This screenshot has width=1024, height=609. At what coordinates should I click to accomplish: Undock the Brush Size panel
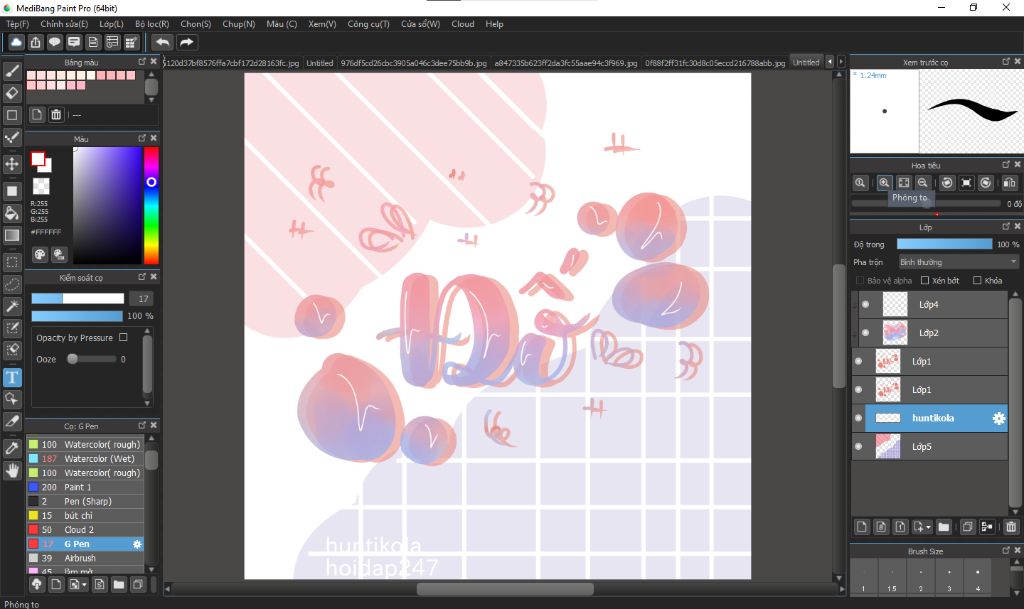point(1006,551)
